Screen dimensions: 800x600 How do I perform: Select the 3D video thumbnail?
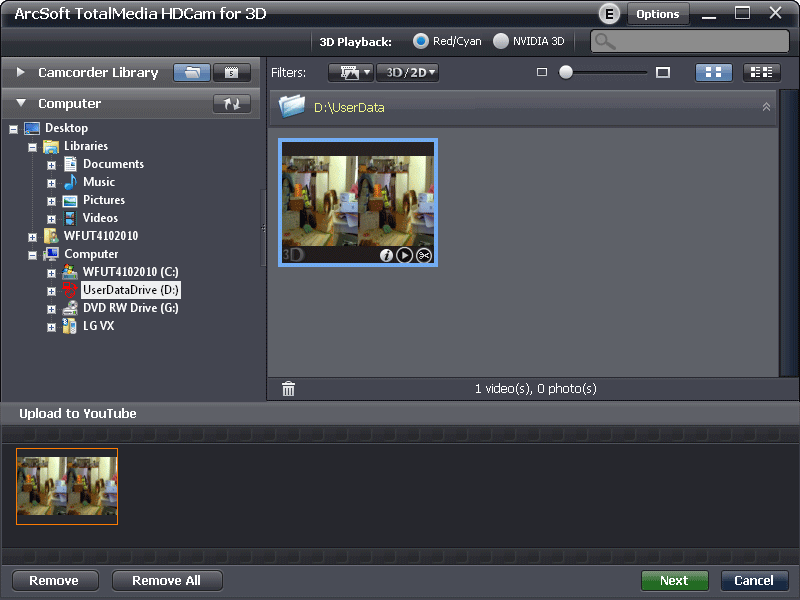coord(358,202)
